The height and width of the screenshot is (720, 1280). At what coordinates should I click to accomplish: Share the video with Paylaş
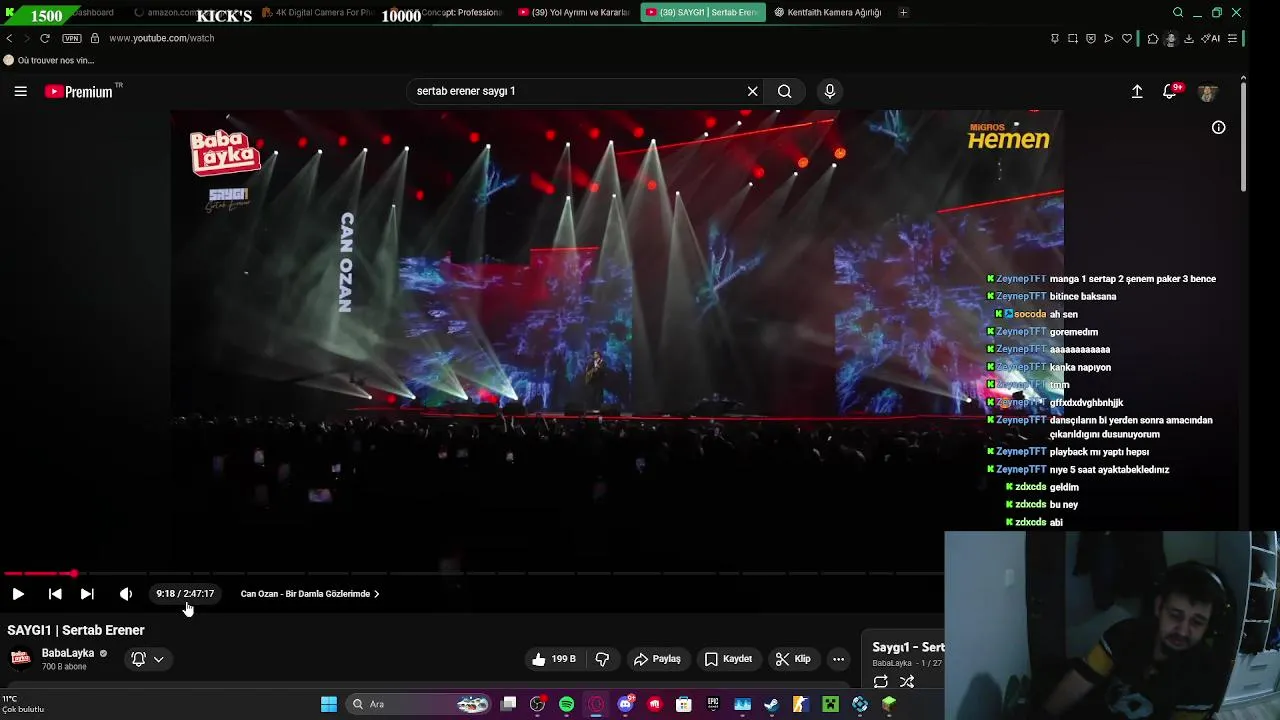pyautogui.click(x=657, y=659)
